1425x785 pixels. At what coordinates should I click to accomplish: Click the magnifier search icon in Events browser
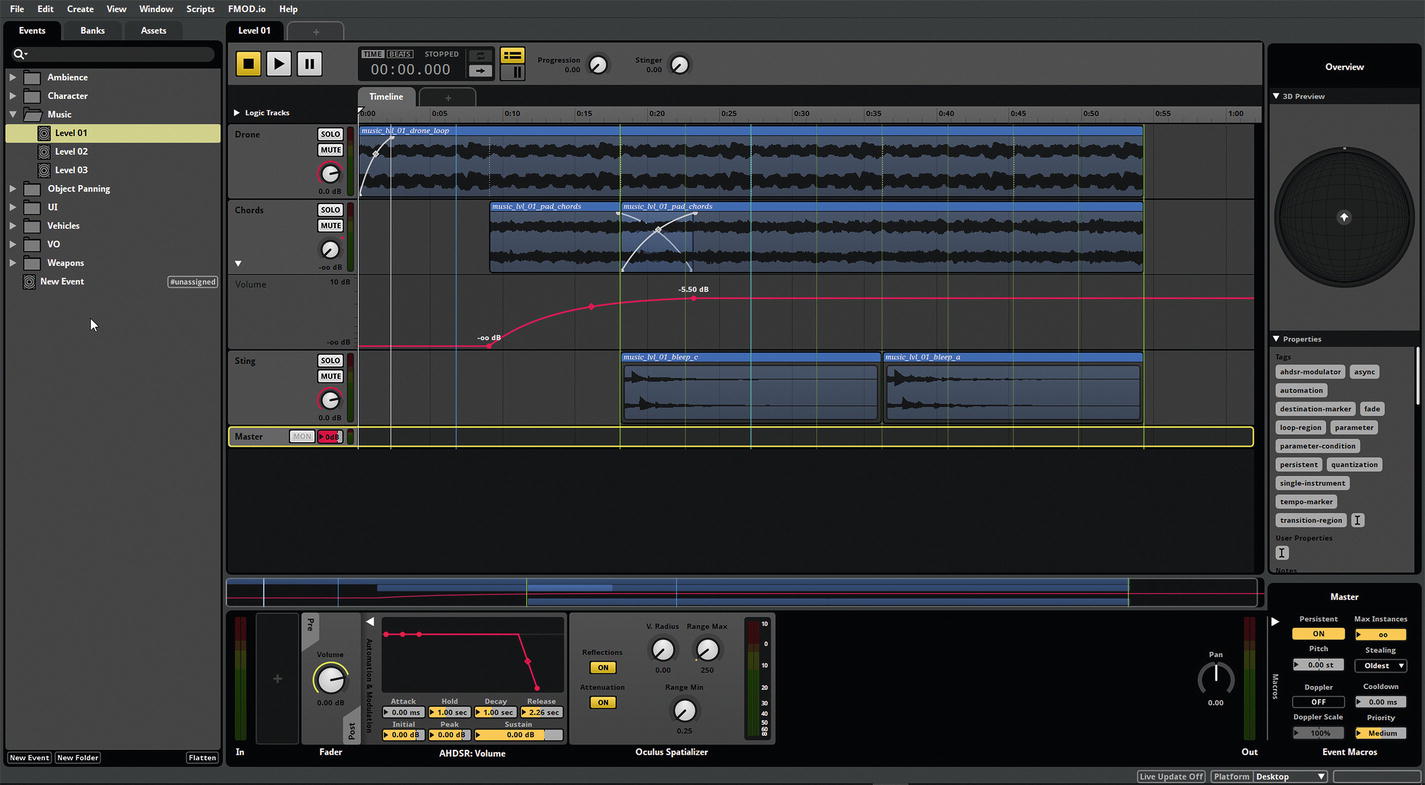[x=19, y=54]
